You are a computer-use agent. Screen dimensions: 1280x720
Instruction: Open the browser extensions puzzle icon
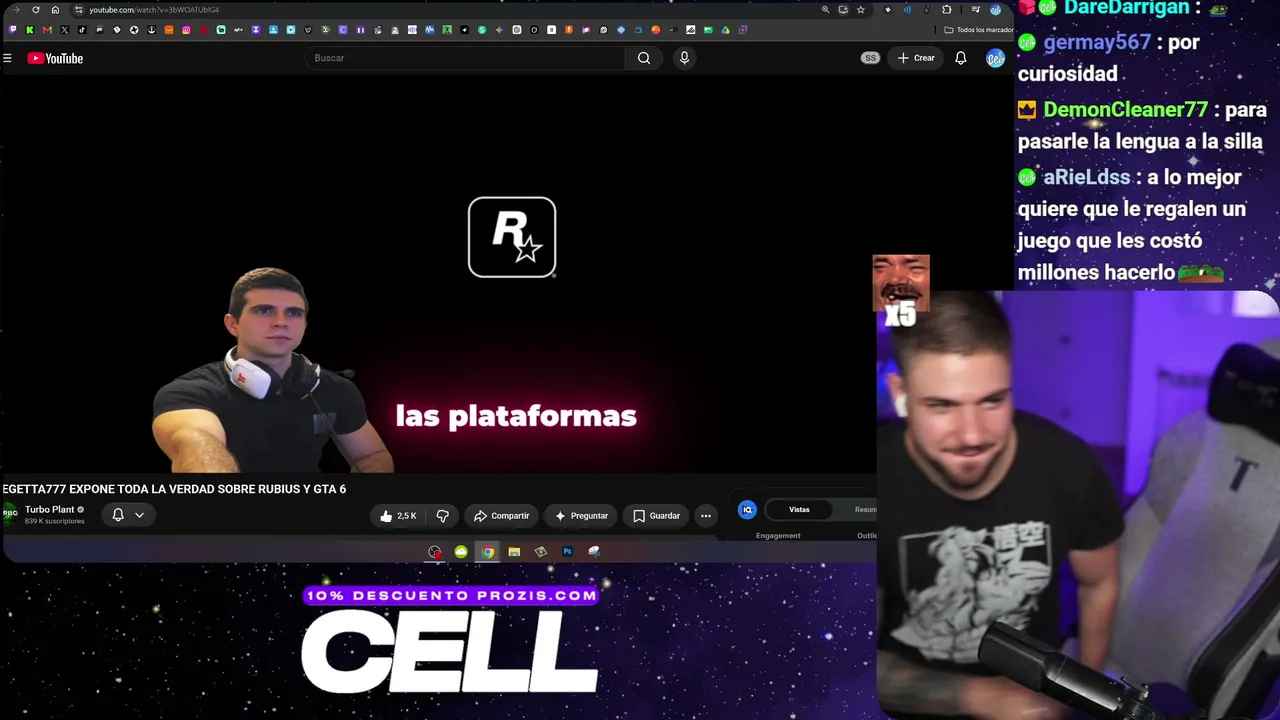pos(946,10)
